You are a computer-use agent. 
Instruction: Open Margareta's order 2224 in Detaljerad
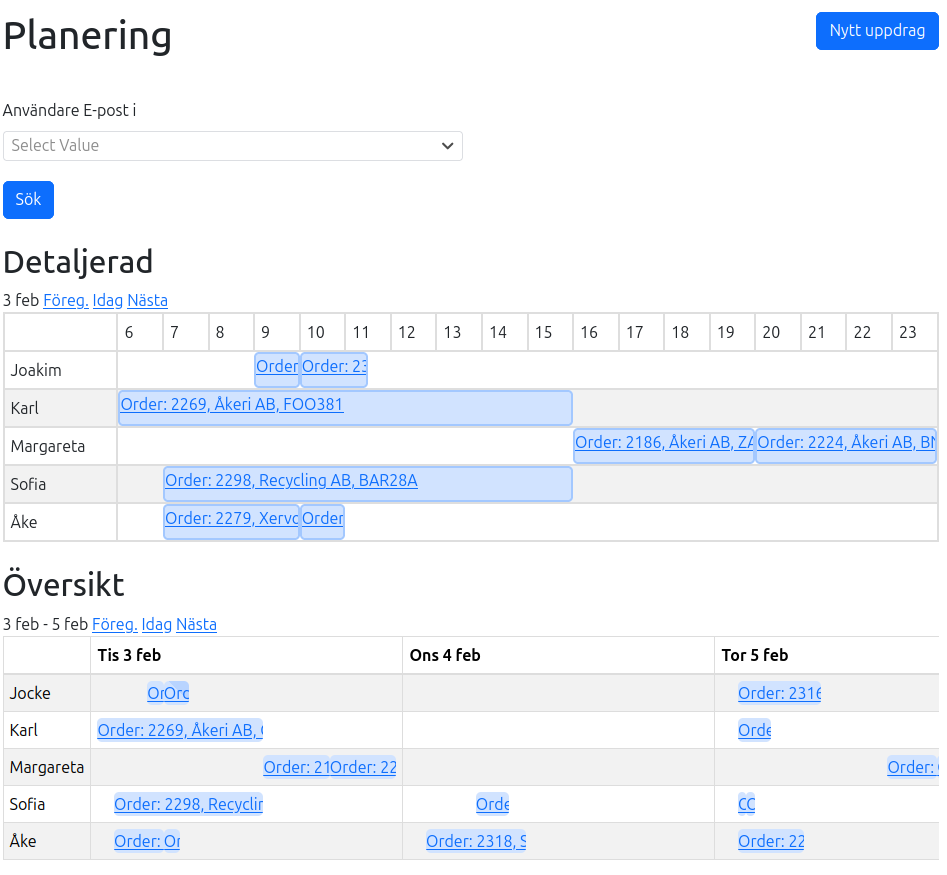click(x=846, y=443)
